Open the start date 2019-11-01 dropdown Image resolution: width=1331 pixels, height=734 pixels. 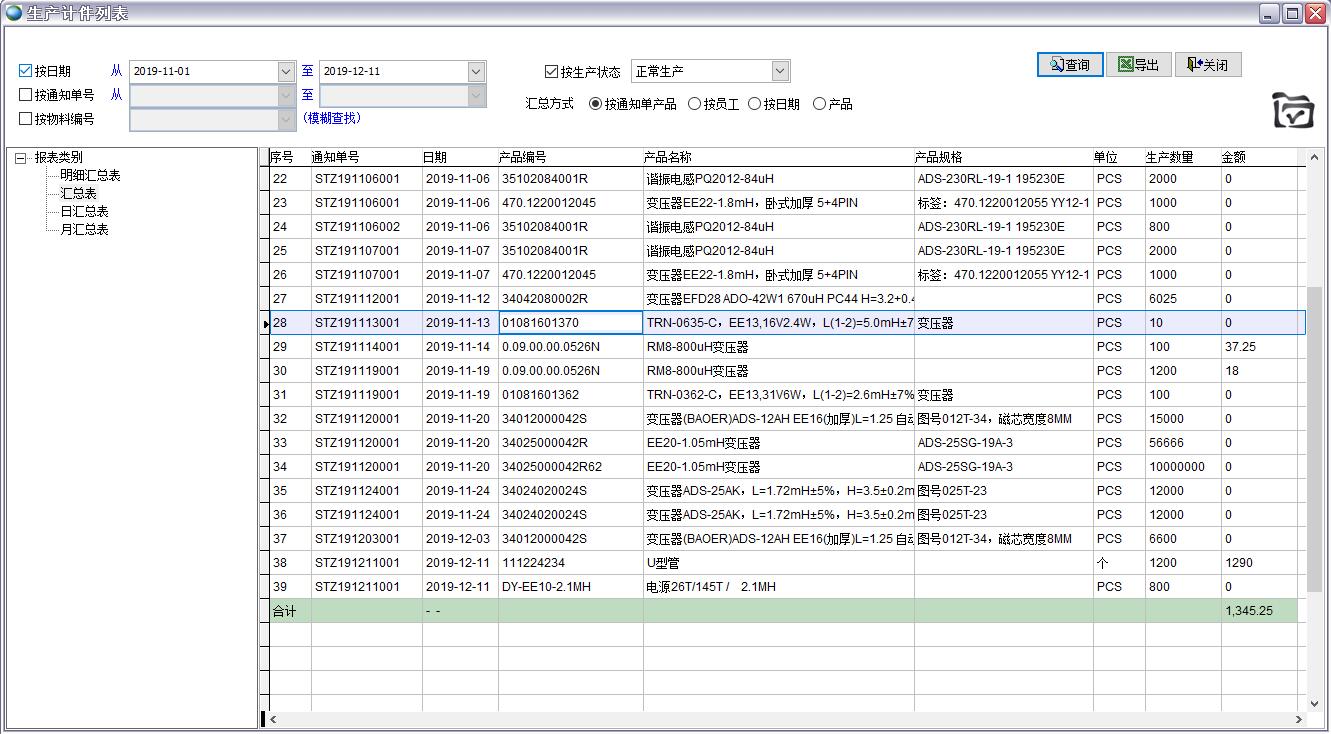pyautogui.click(x=286, y=71)
